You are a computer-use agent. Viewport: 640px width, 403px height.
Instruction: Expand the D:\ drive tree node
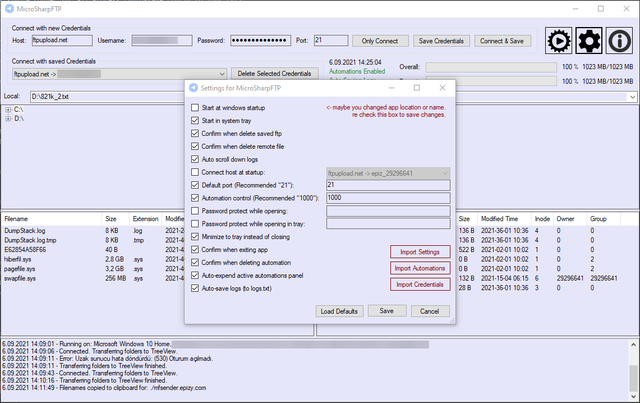click(8, 119)
